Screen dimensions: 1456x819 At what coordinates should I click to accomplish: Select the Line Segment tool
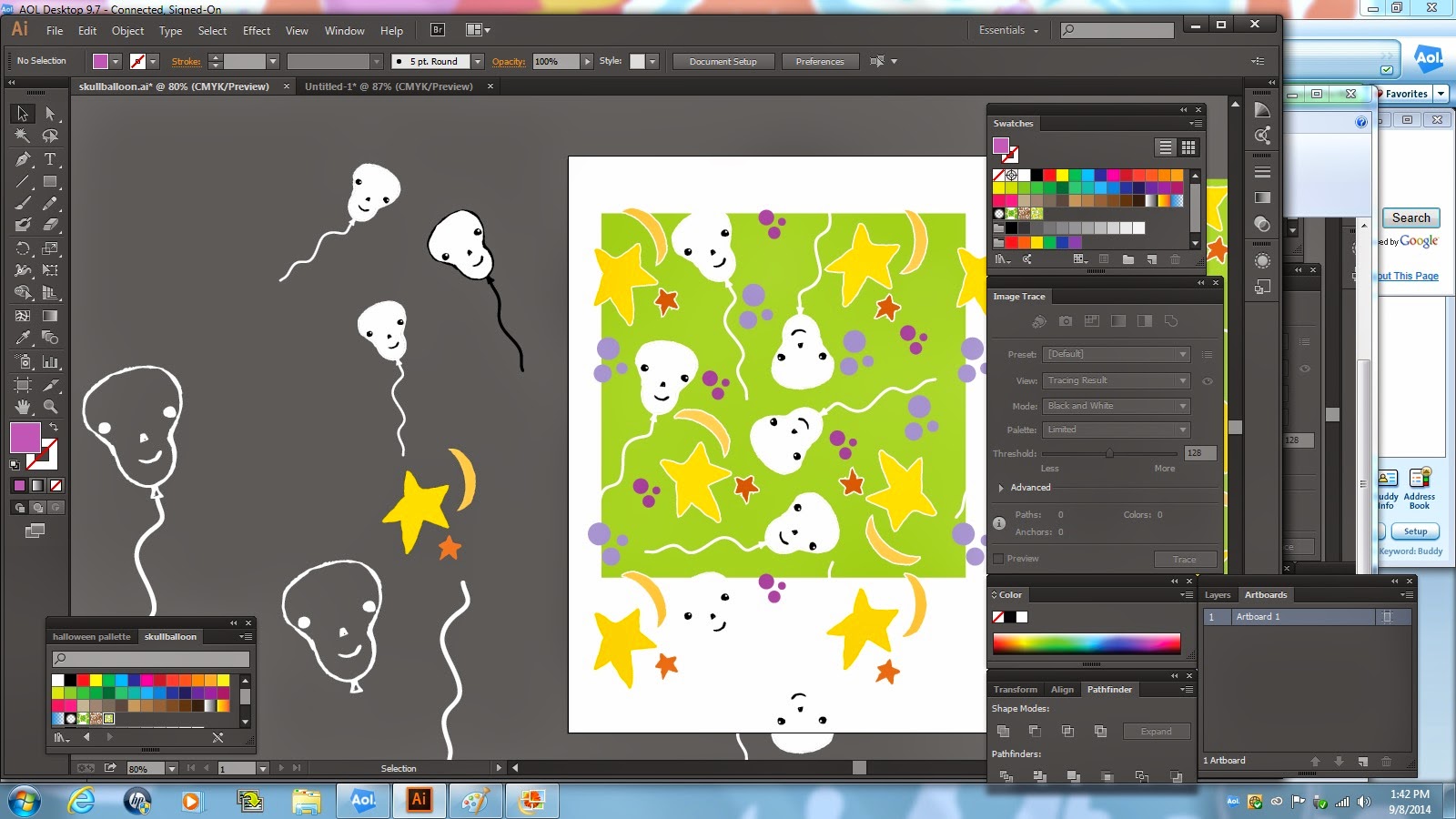[23, 181]
